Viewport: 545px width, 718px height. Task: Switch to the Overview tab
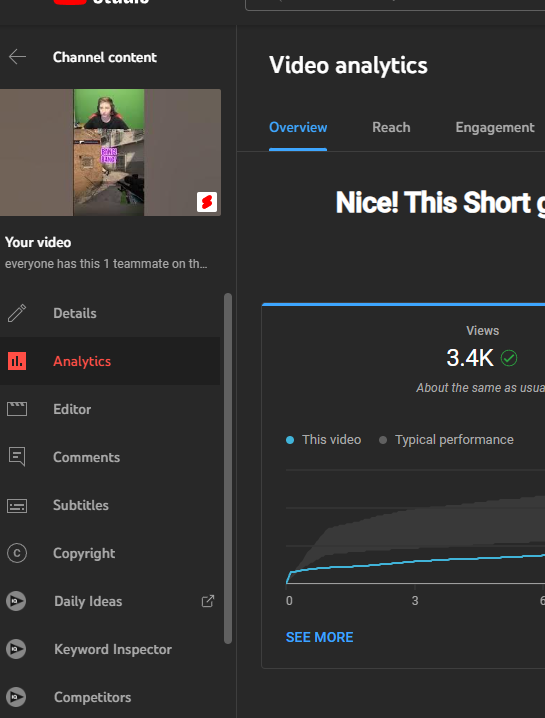298,127
